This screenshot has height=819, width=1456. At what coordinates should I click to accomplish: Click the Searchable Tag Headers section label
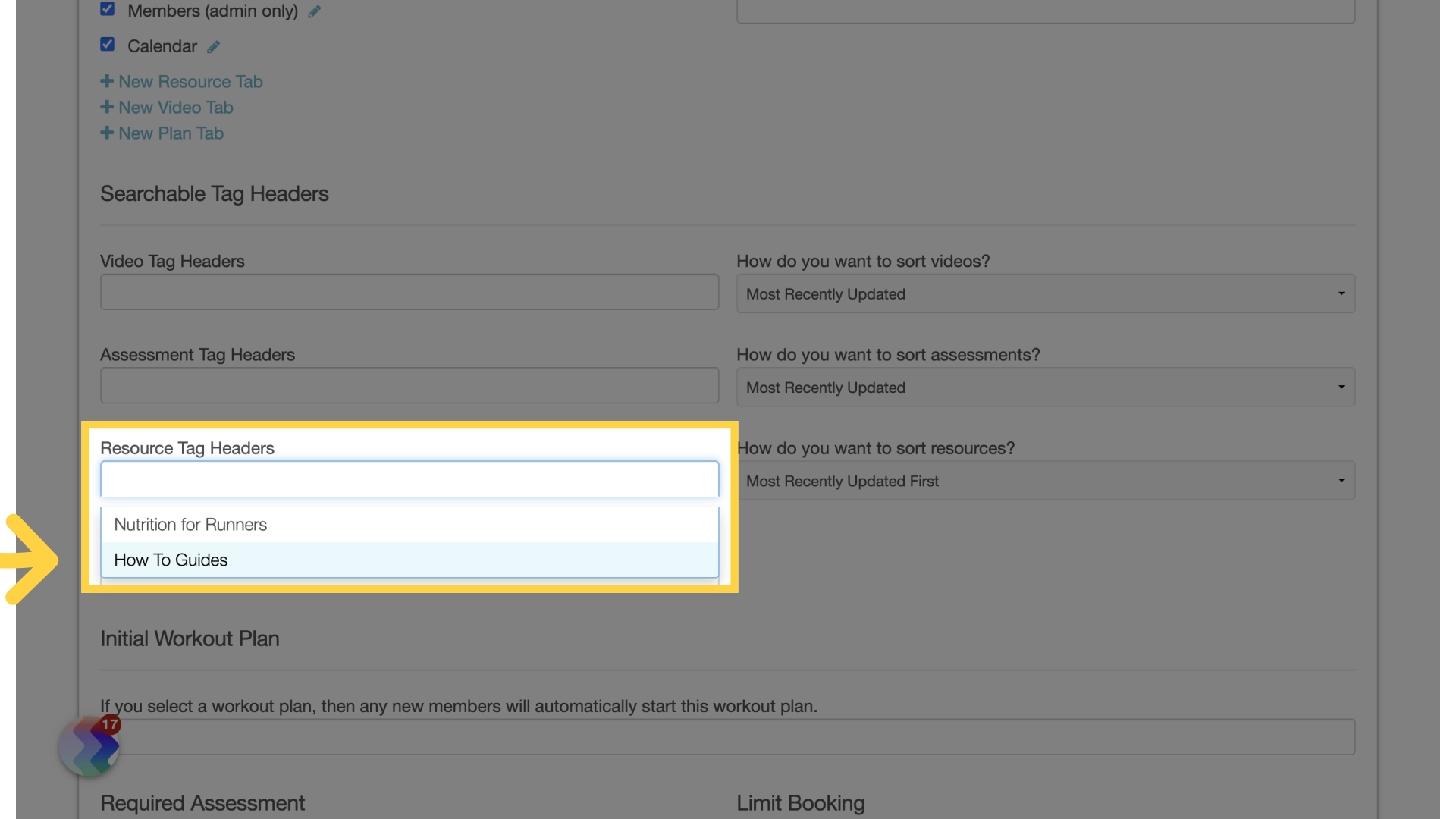[214, 193]
